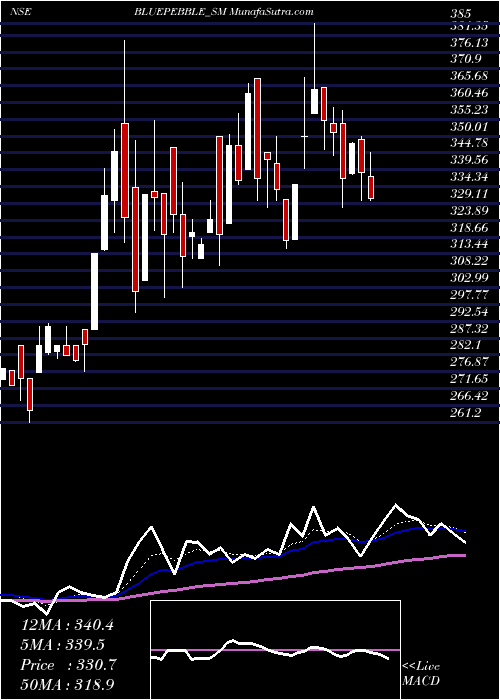This screenshot has height=700, width=500.
Task: Select the 287.32 price axis value
Action: [x=467, y=329]
